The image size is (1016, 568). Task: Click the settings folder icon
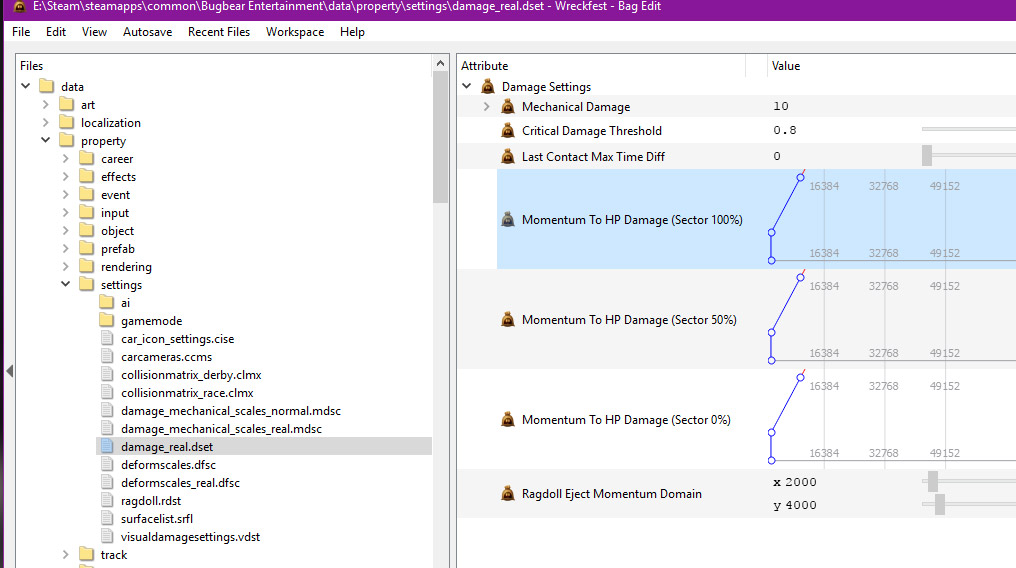87,284
